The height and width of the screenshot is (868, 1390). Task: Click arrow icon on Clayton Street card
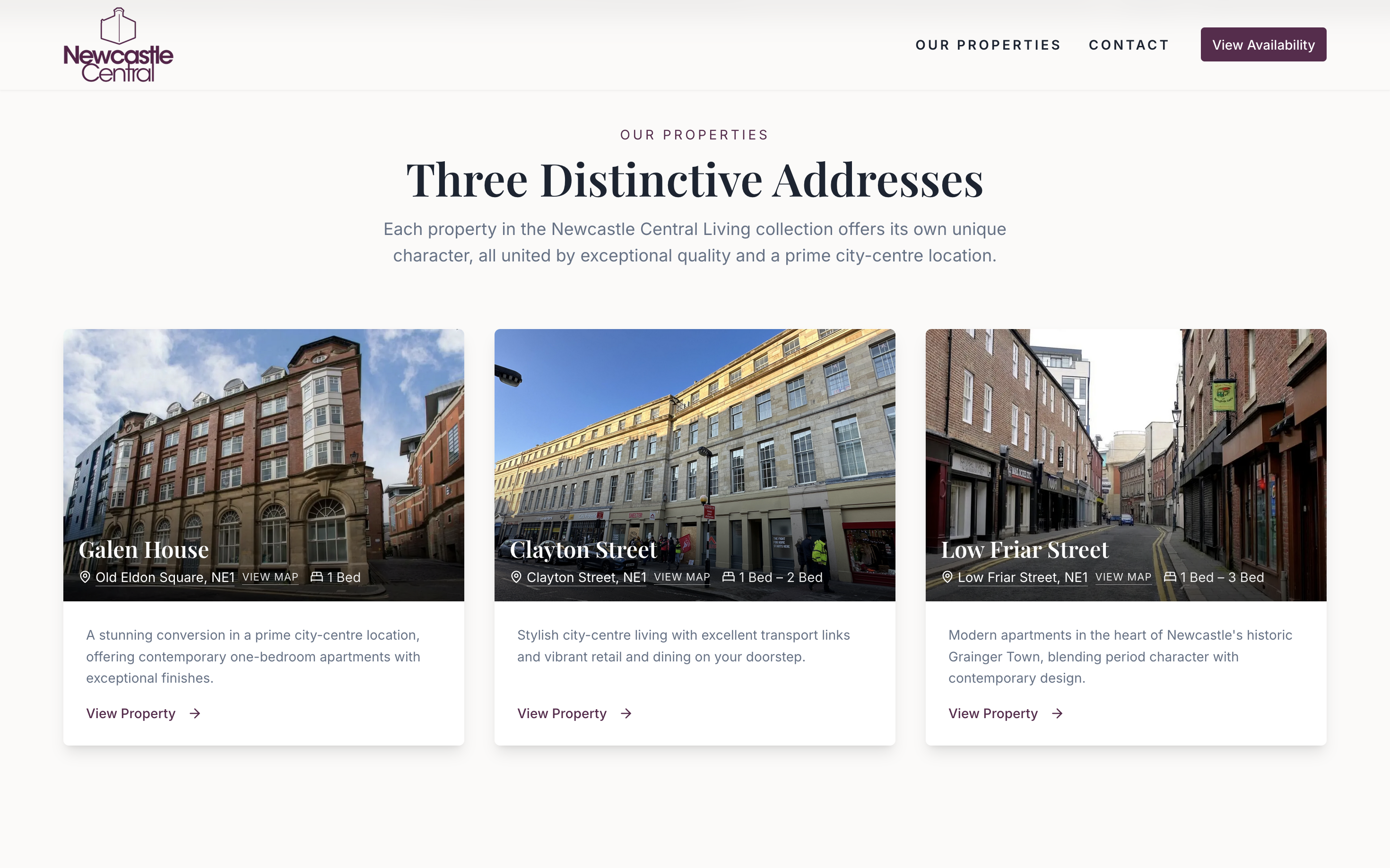click(x=626, y=713)
